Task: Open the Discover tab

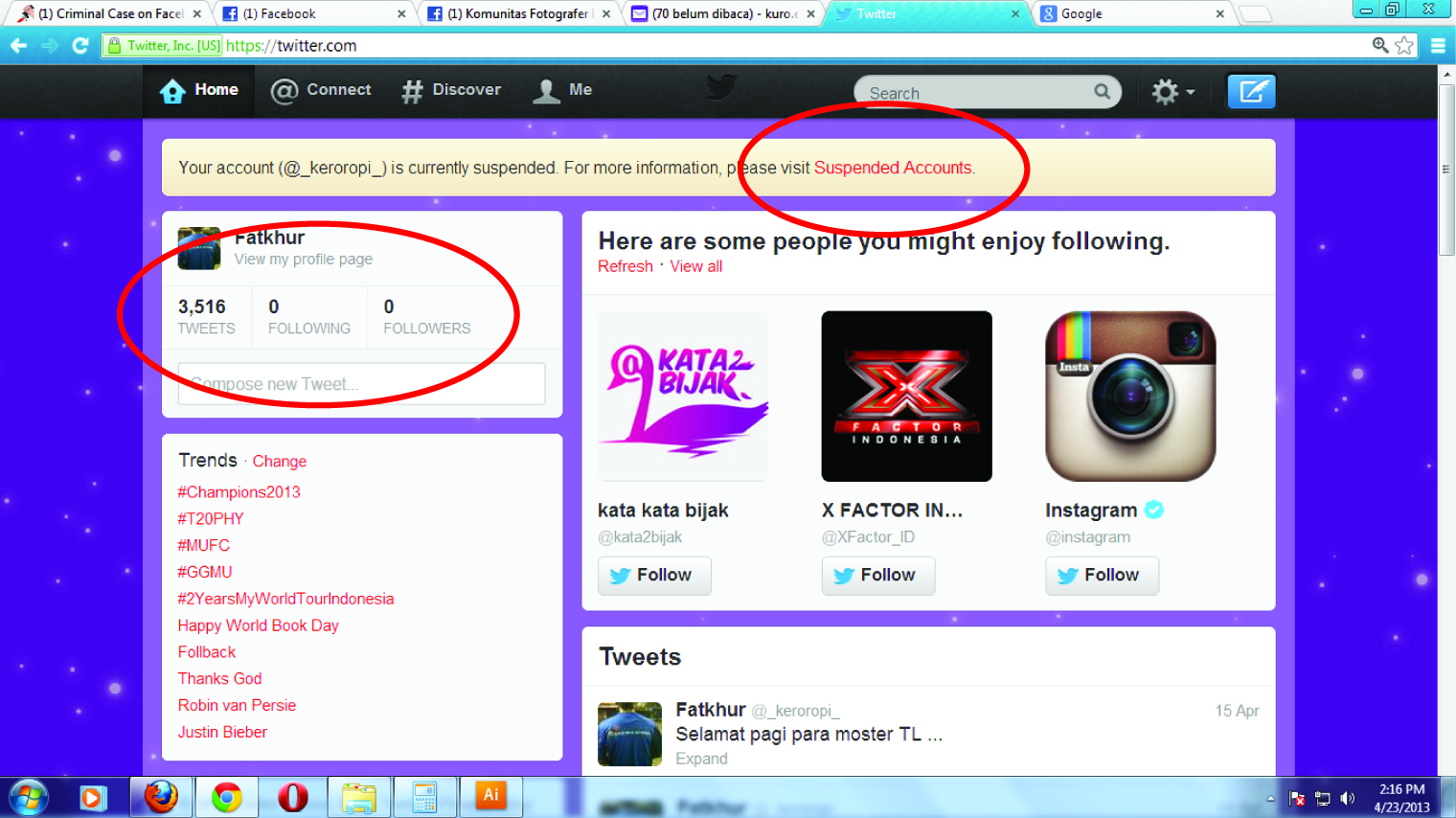Action: [x=451, y=90]
